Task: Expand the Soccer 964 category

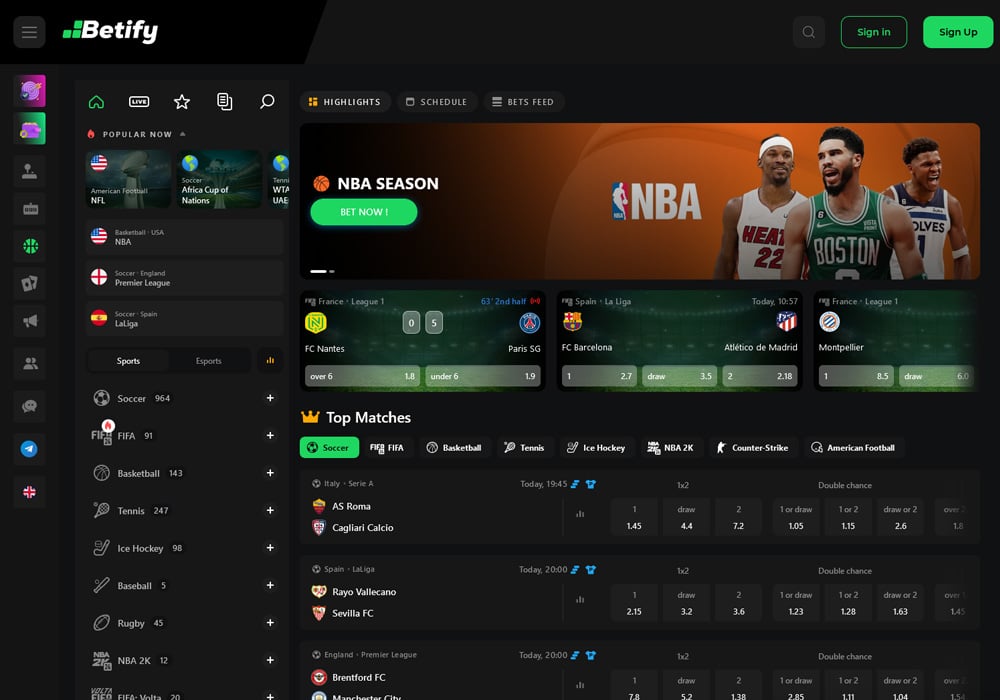Action: coord(270,398)
